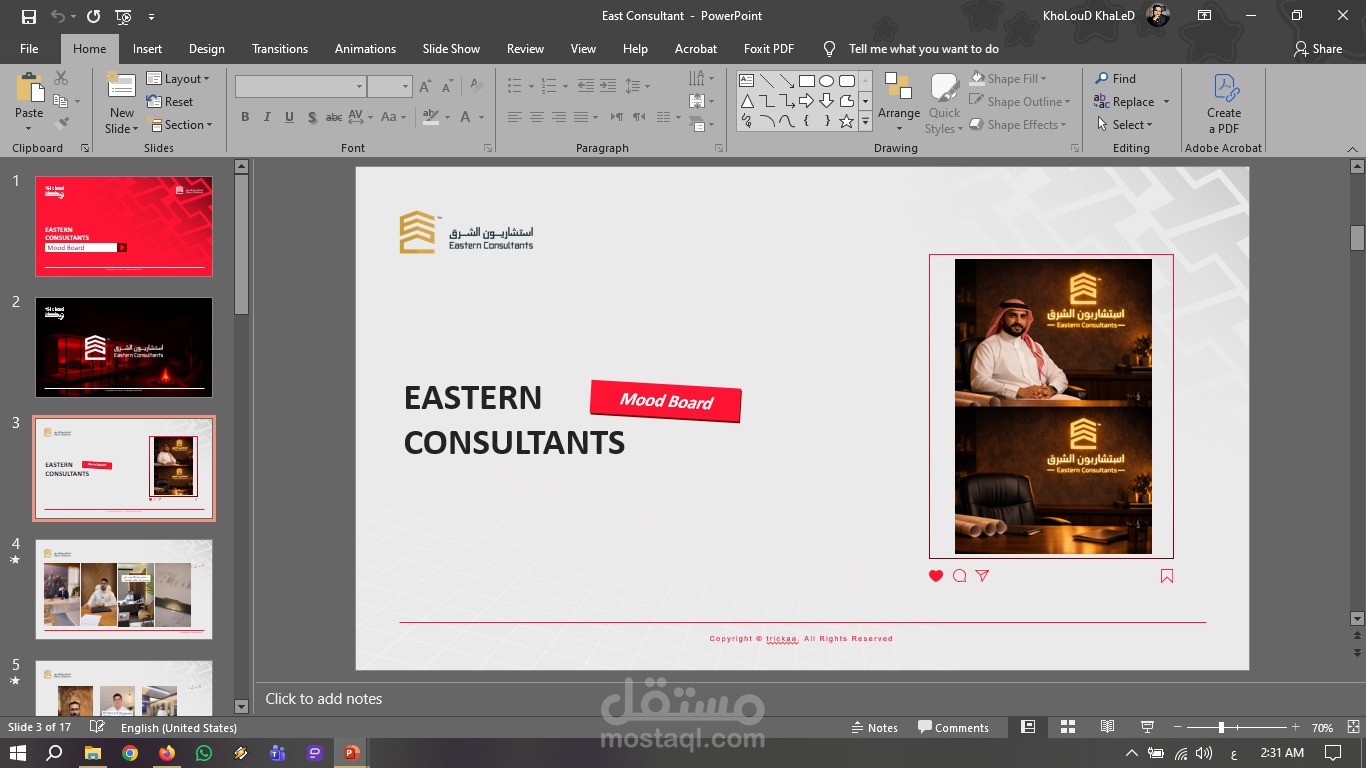The image size is (1366, 768).
Task: Click Tell me what you want to do
Action: coord(923,48)
